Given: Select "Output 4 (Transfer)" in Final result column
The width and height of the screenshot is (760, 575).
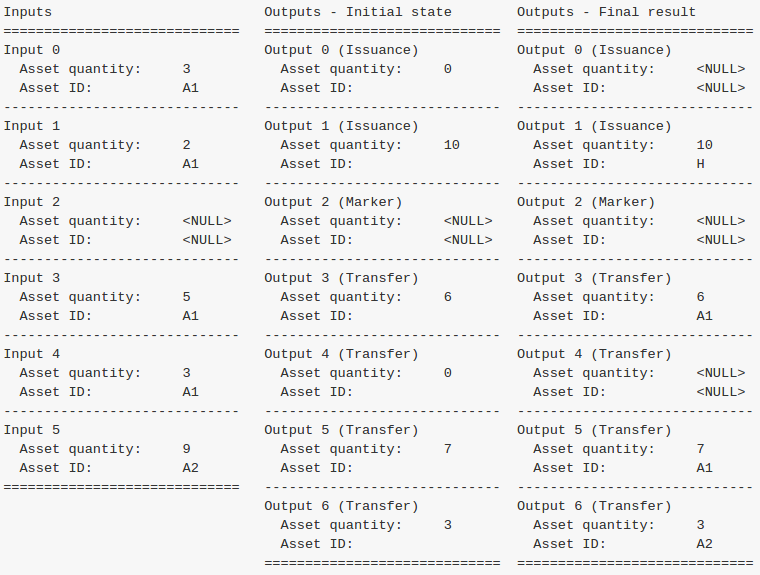Looking at the screenshot, I should (x=594, y=354).
